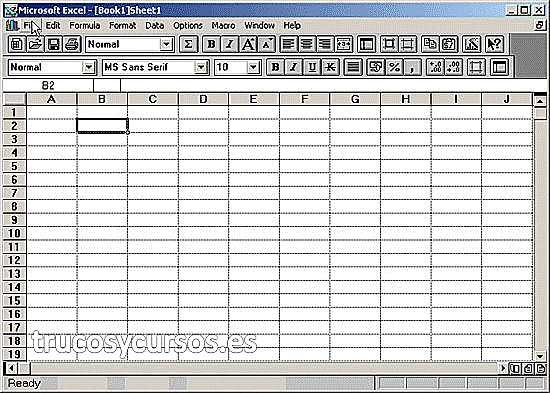The image size is (550, 393).
Task: Open the MS Sans Serif font name dropdown arrow
Action: pyautogui.click(x=201, y=67)
